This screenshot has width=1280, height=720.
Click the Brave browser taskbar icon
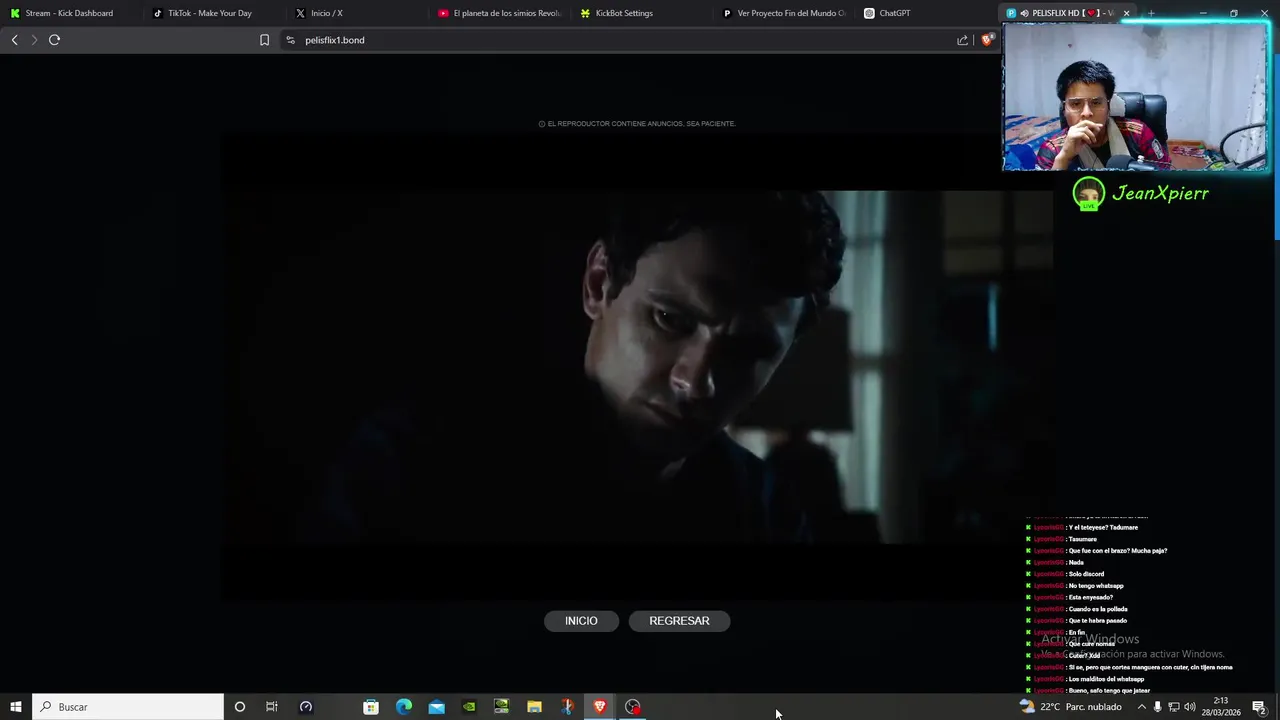coord(600,707)
